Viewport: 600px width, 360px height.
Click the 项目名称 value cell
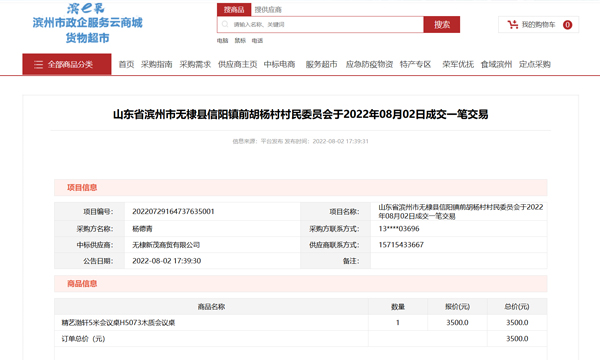(459, 212)
